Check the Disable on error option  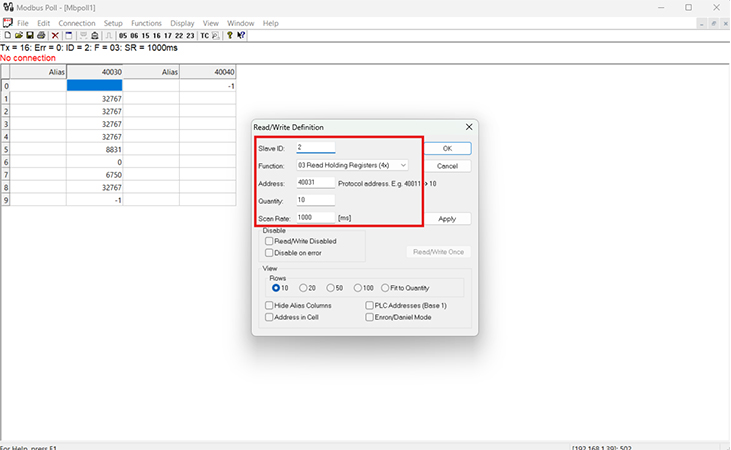(269, 253)
